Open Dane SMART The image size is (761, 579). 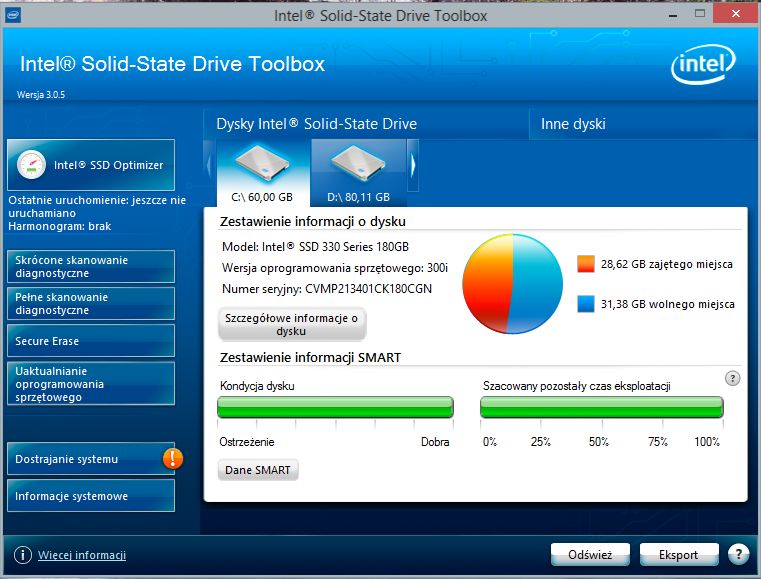(258, 470)
